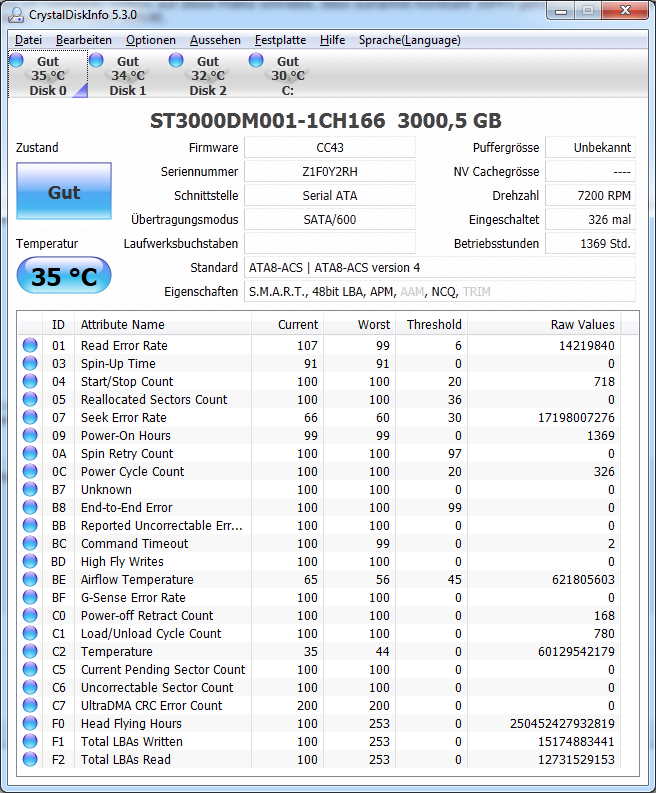The image size is (656, 793).
Task: Click the status orb beside Total LBAs Written
Action: [30, 741]
